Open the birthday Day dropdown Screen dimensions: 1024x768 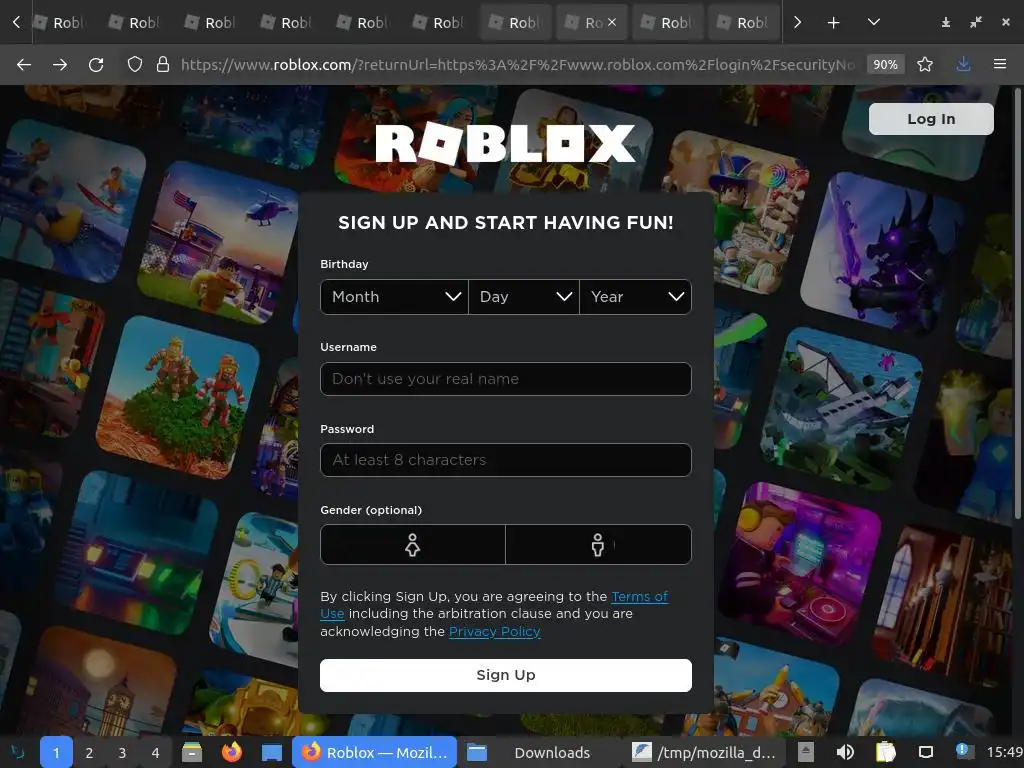[524, 297]
